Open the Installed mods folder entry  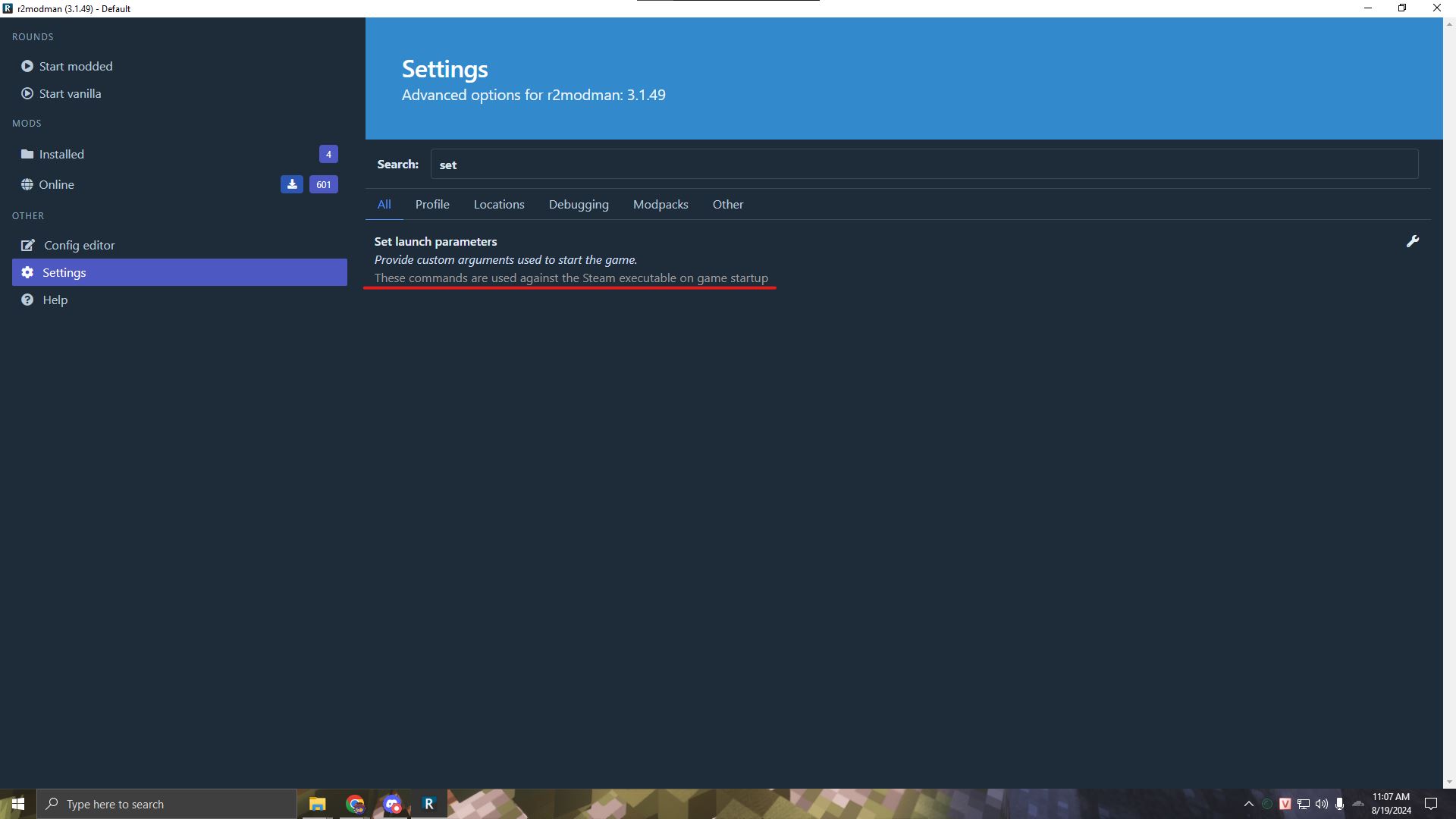tap(61, 154)
